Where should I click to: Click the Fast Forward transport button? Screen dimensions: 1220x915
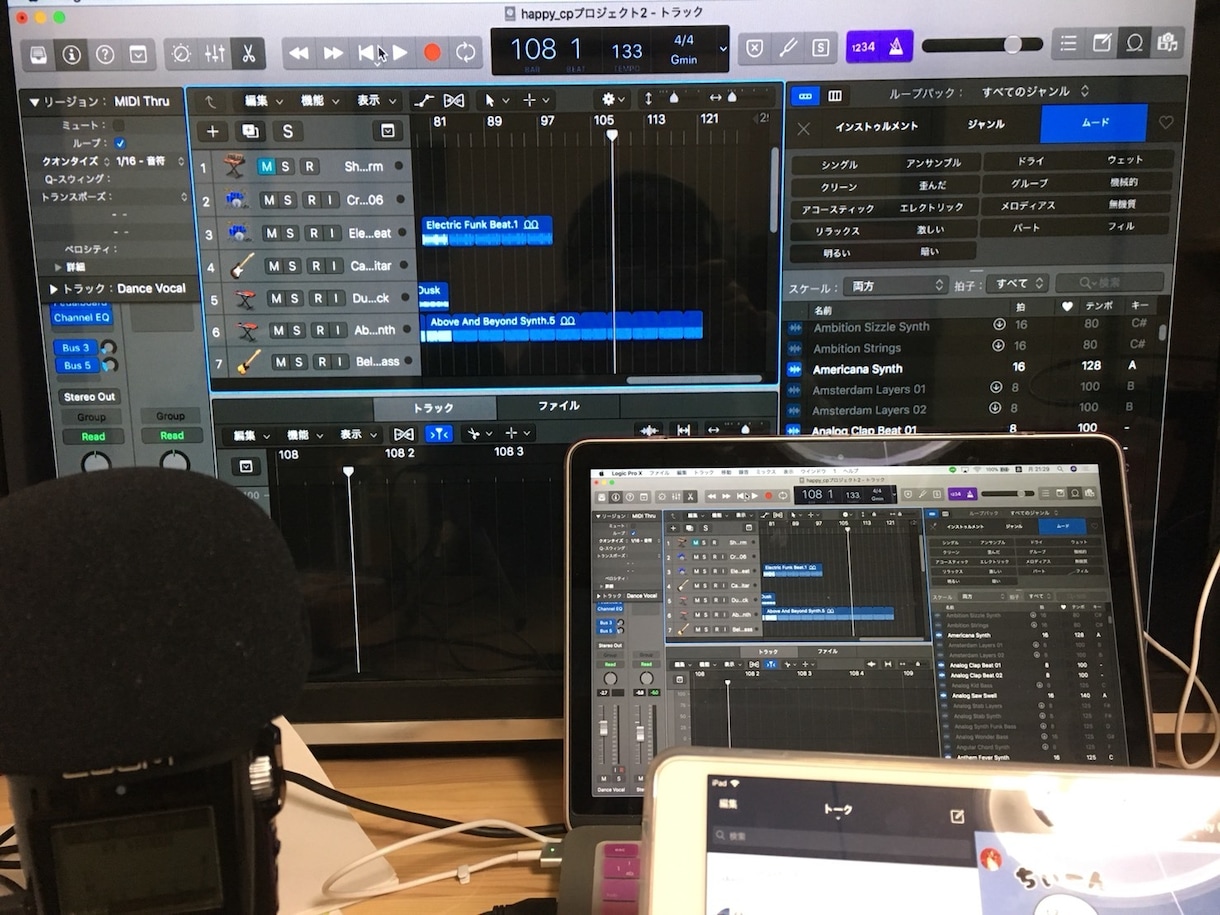333,53
